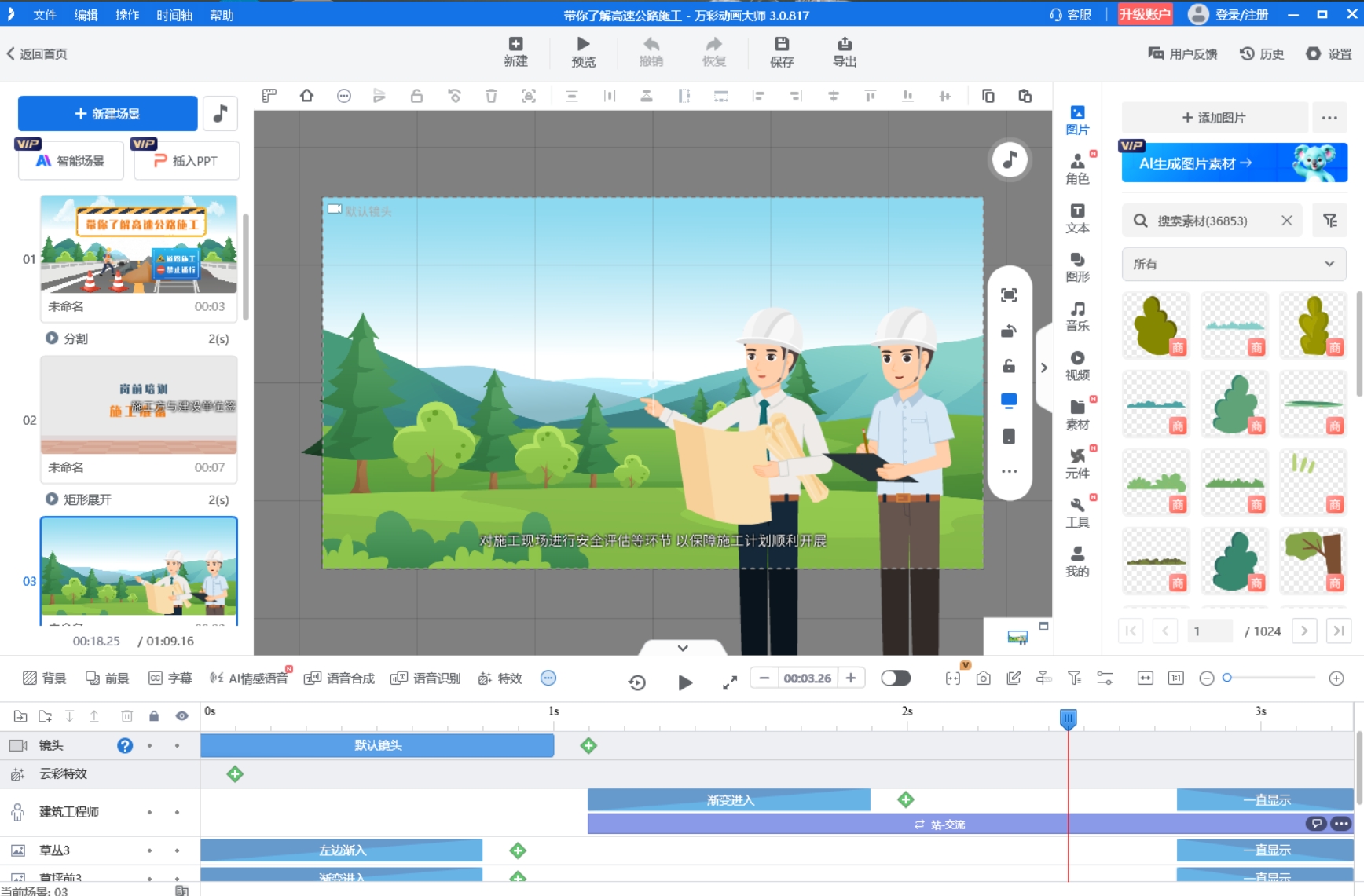1364x896 pixels.
Task: Toggle second dot on 镜头 track row
Action: pos(177,745)
